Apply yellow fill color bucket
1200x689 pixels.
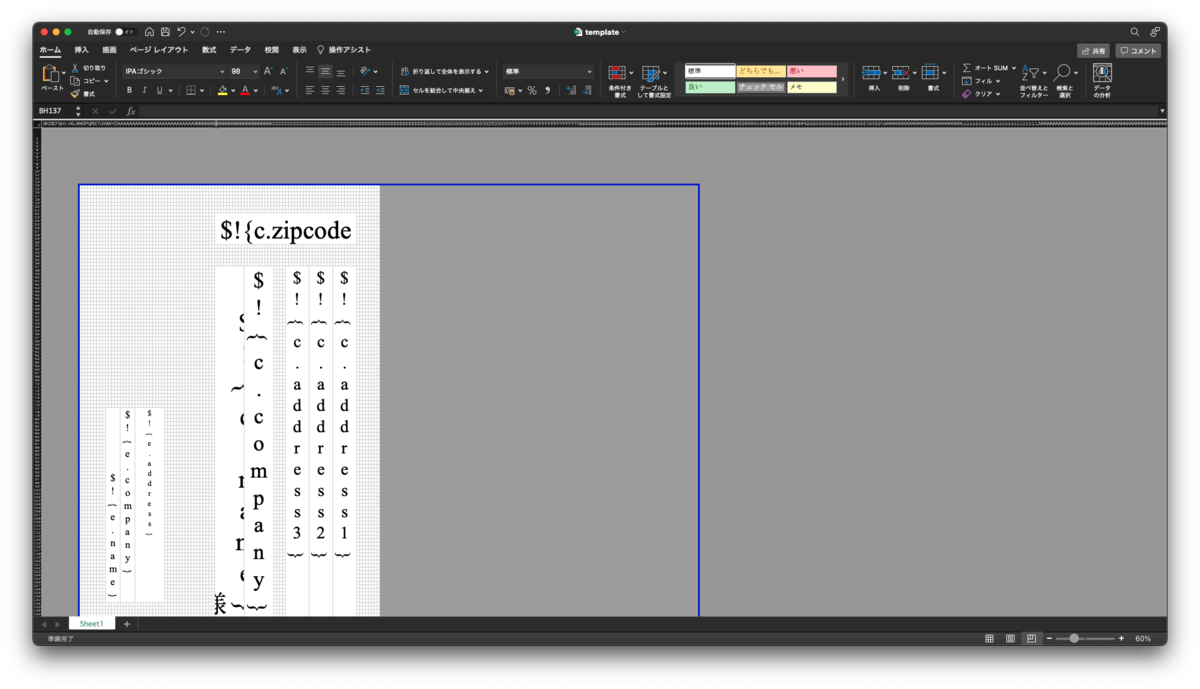point(222,90)
